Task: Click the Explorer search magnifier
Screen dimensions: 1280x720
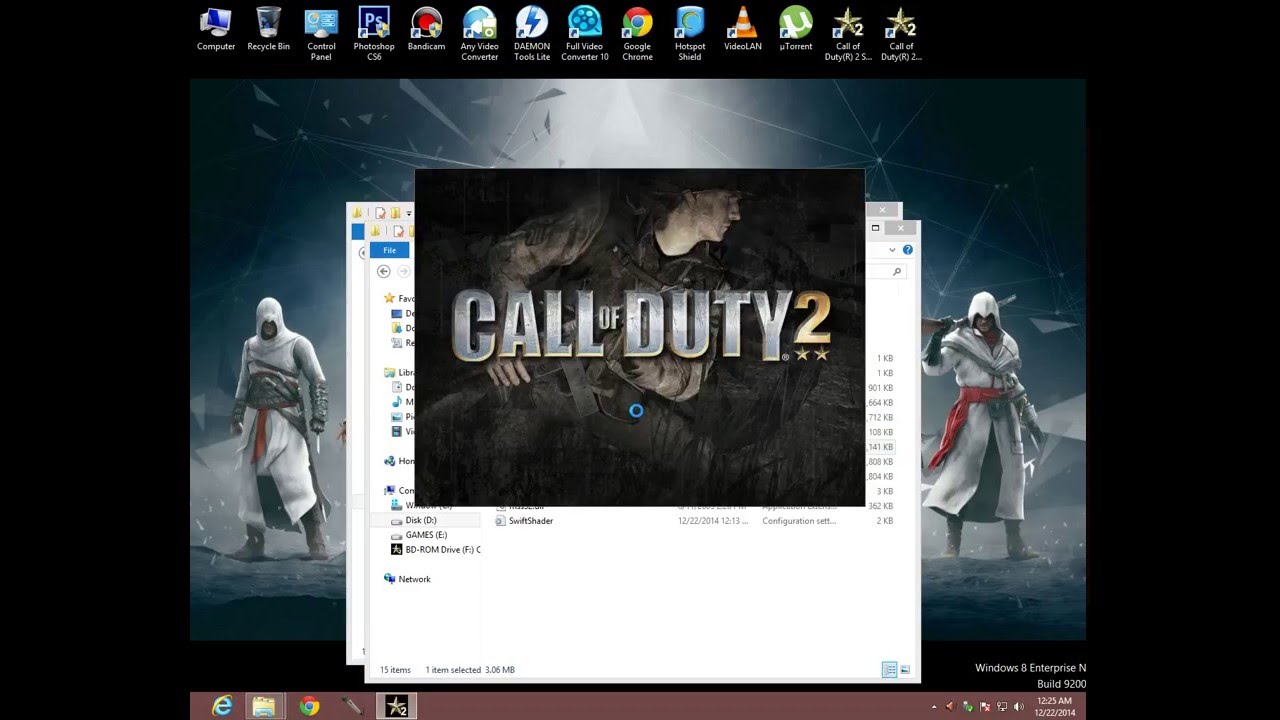Action: (896, 272)
